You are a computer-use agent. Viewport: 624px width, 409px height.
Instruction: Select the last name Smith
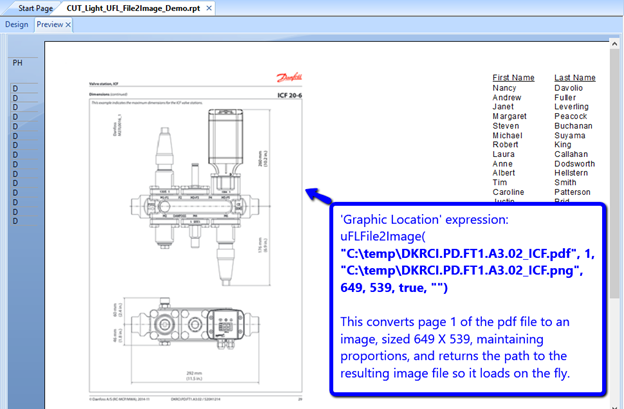[x=565, y=182]
